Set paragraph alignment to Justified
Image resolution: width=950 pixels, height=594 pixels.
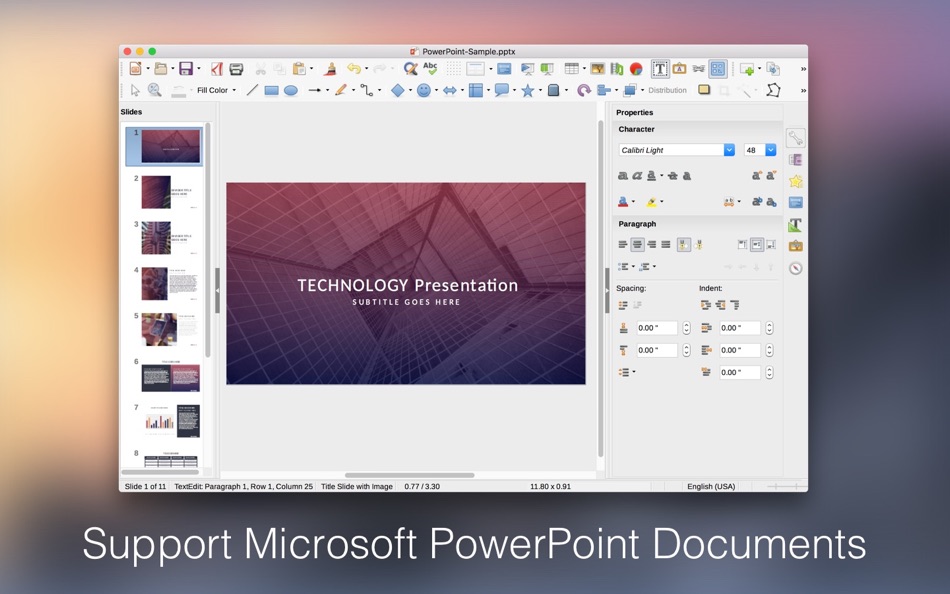[666, 245]
